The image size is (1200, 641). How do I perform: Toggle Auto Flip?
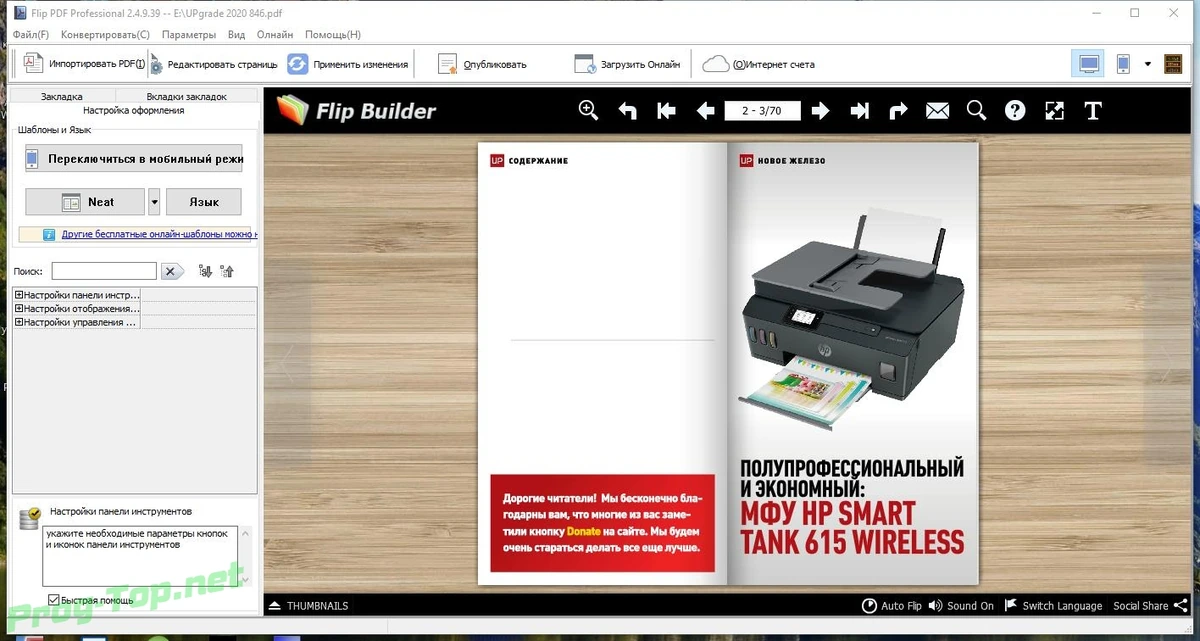point(891,606)
